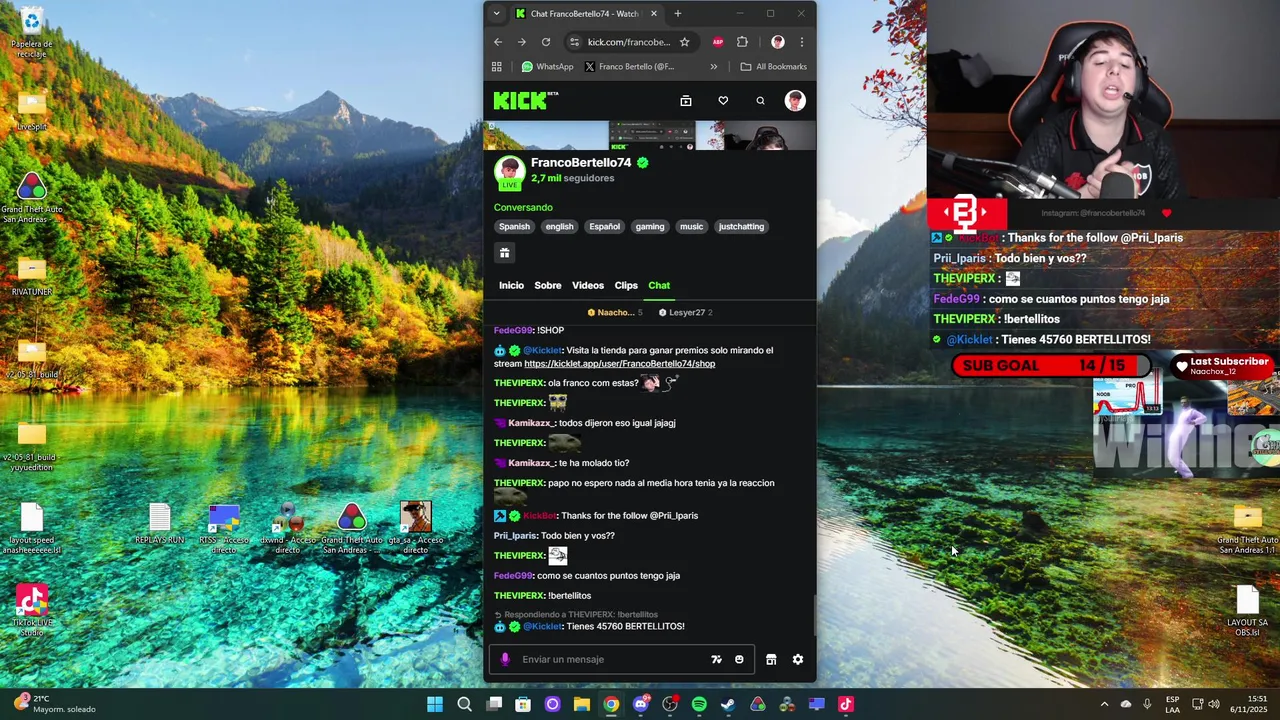Image resolution: width=1280 pixels, height=720 pixels.
Task: Open Chrome extensions puzzle icon
Action: tap(742, 42)
